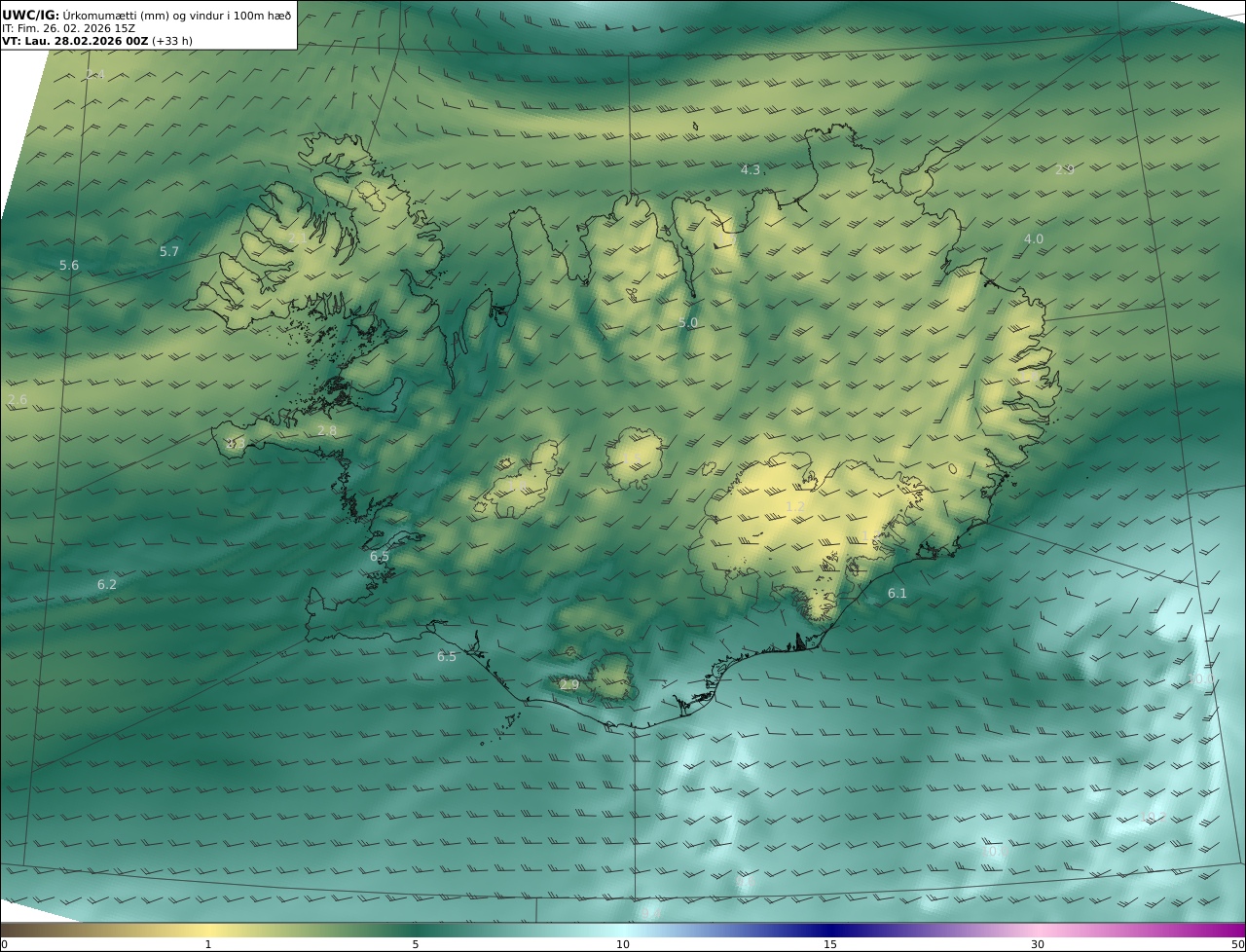
Task: Click the 2.6 value label
Action: click(18, 400)
